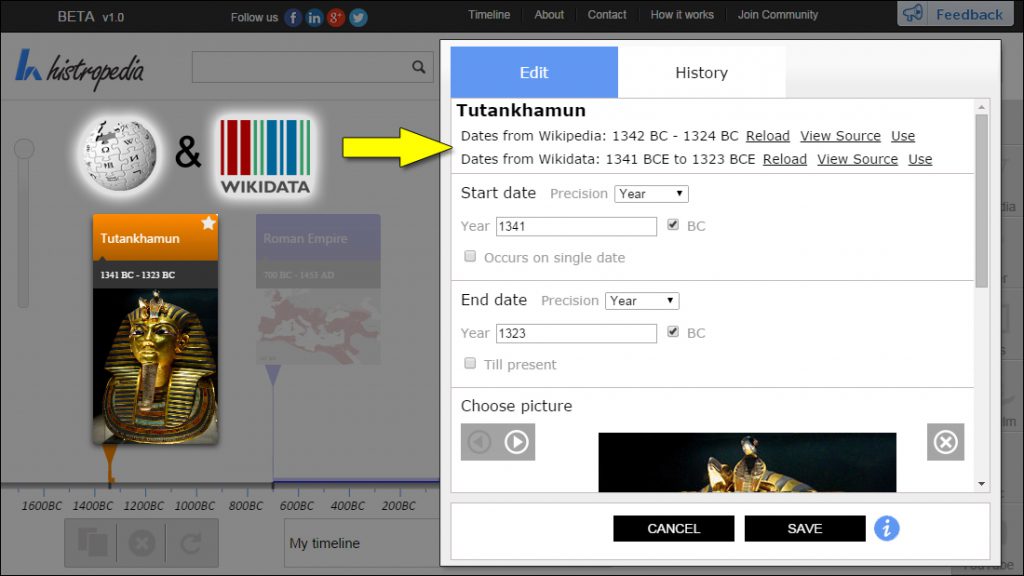This screenshot has width=1024, height=576.
Task: Click the SAVE button
Action: 804,528
